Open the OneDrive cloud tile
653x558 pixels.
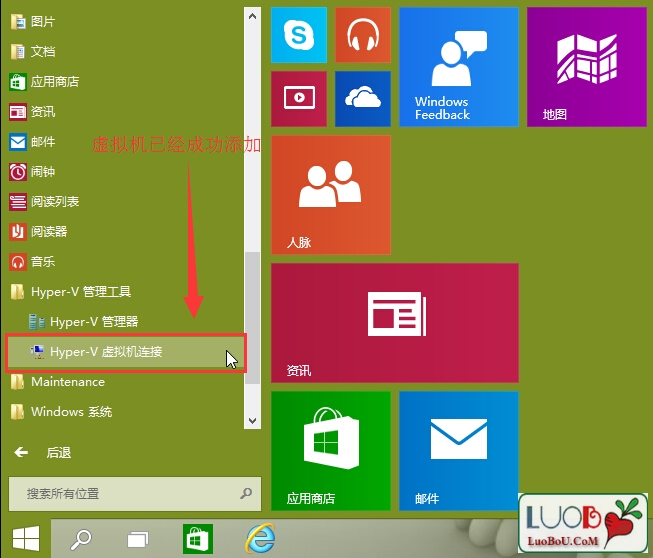(363, 99)
